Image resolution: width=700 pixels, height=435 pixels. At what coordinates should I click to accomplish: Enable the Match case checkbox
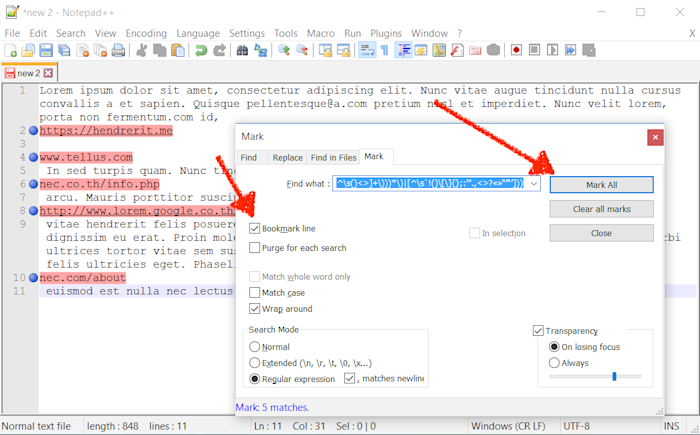[x=254, y=293]
